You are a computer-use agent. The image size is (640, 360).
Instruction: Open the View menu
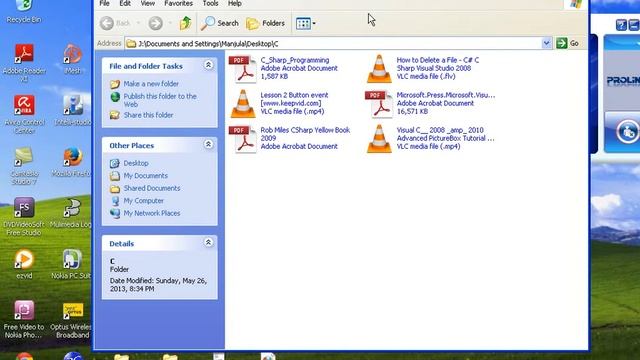148,4
